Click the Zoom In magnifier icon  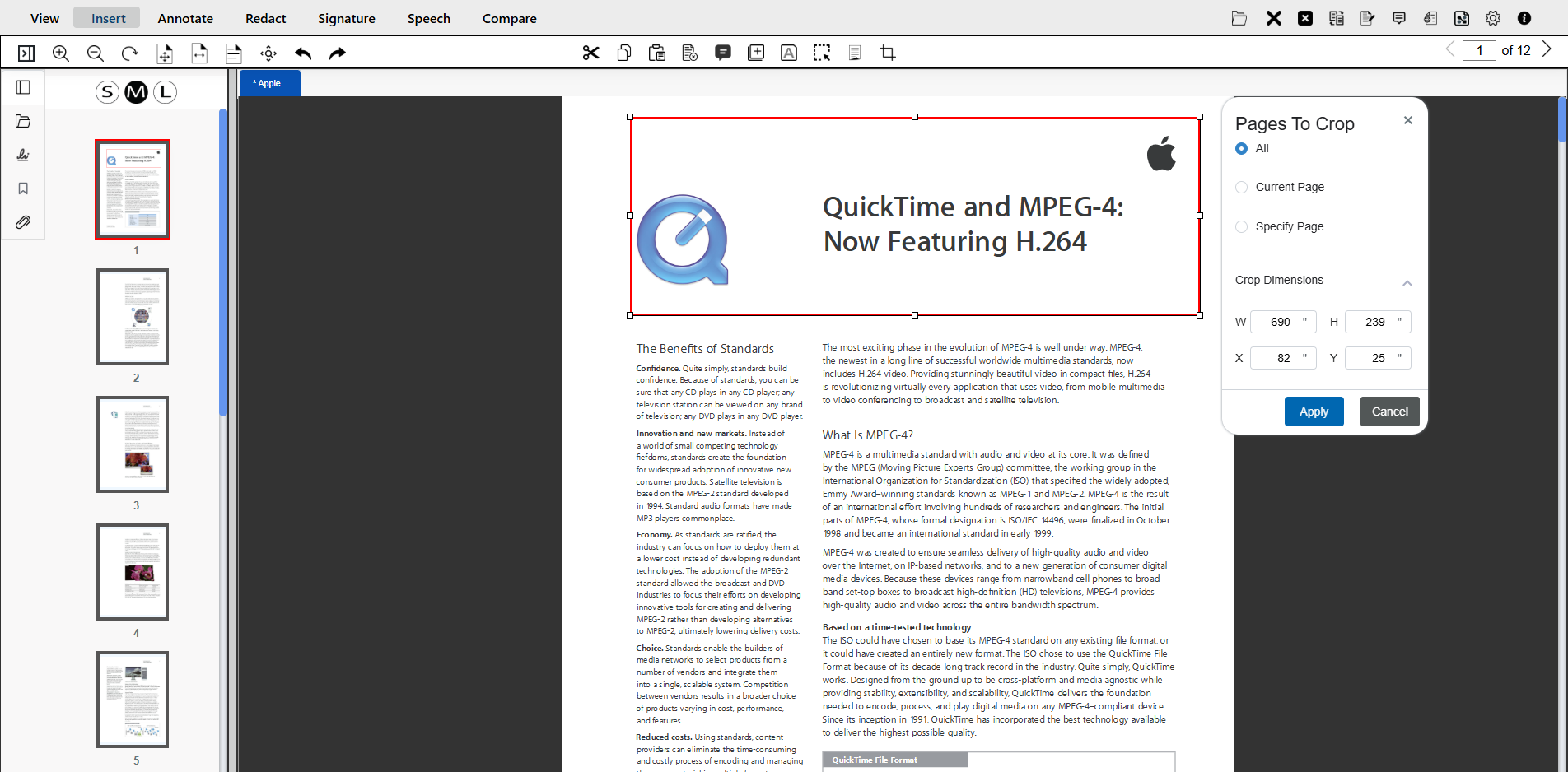61,53
